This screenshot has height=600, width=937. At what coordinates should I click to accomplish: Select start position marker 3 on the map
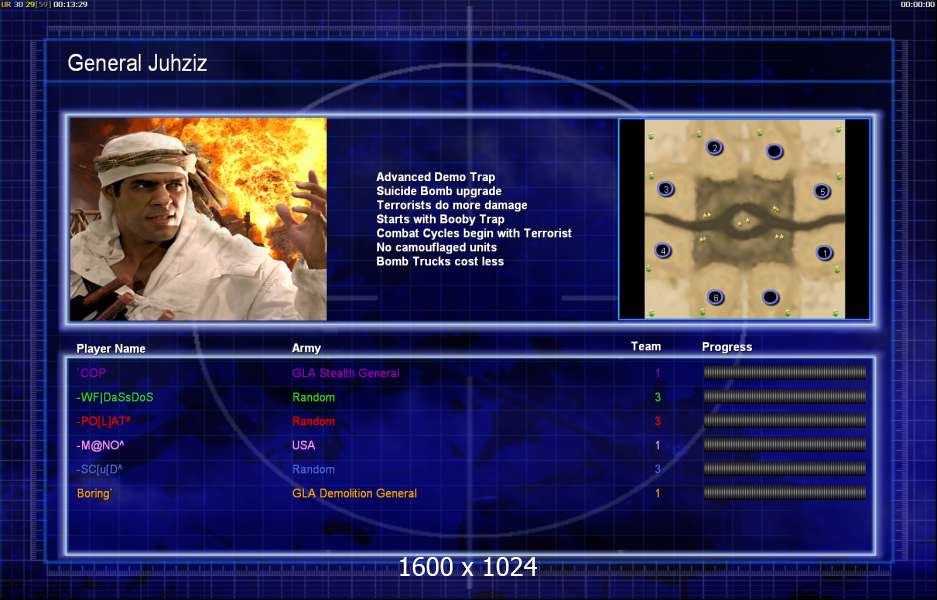pyautogui.click(x=665, y=189)
